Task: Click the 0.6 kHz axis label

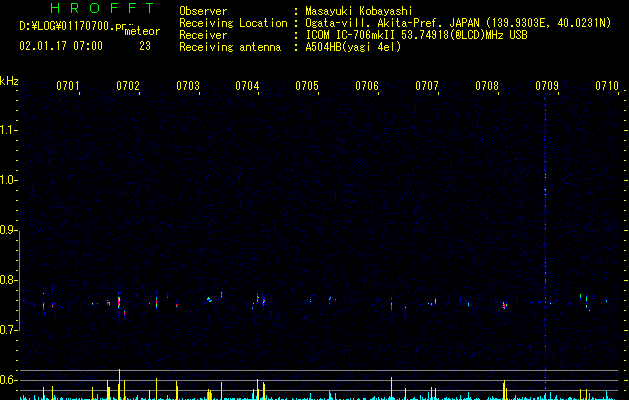Action: pos(7,380)
